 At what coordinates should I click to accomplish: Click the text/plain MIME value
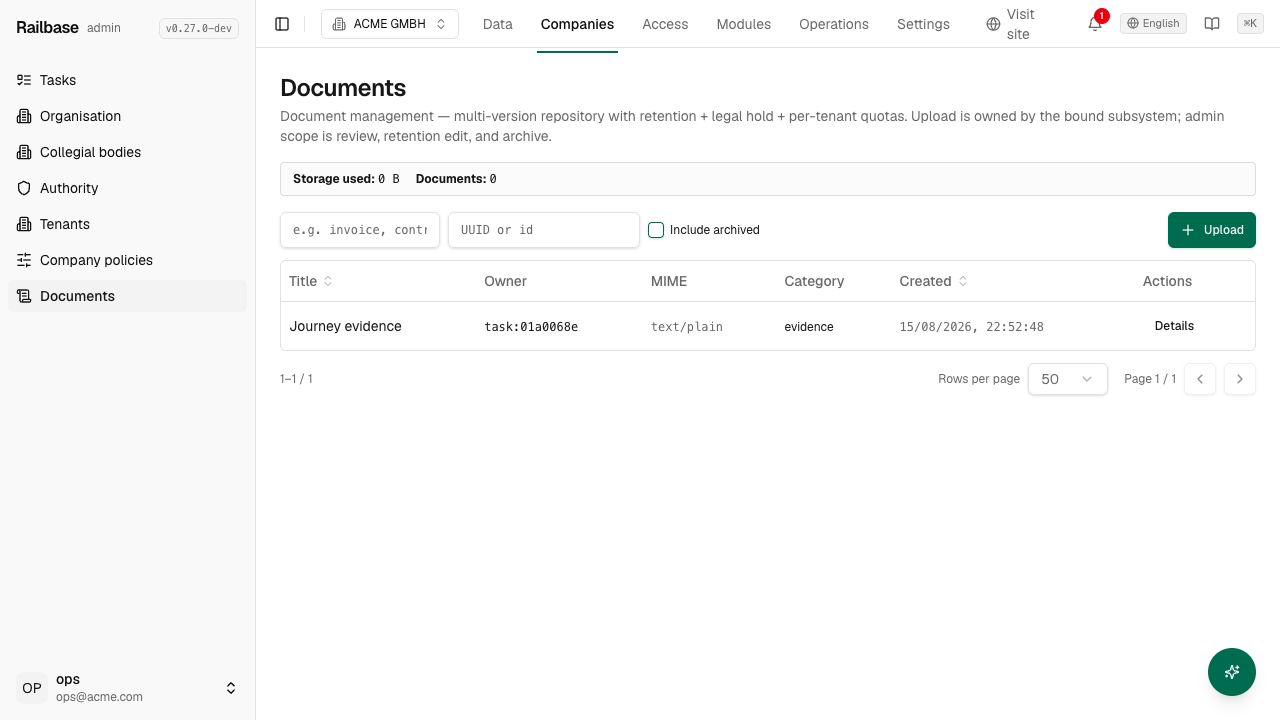687,327
